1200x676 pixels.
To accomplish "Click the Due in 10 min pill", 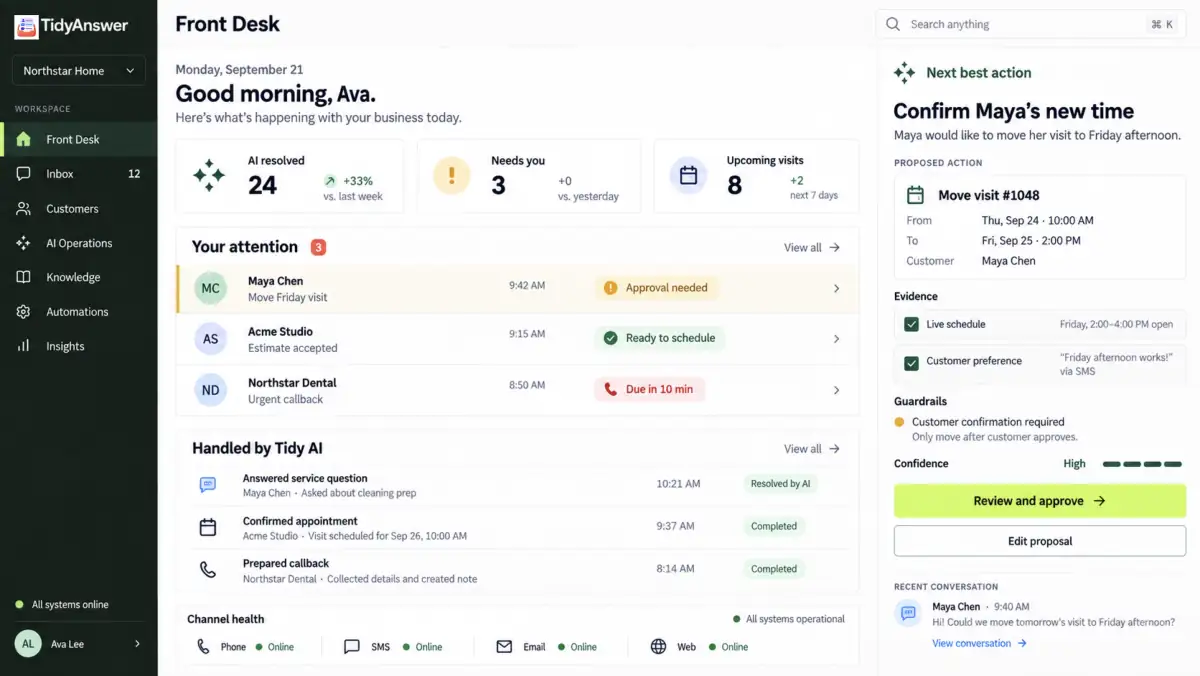I will pyautogui.click(x=650, y=389).
